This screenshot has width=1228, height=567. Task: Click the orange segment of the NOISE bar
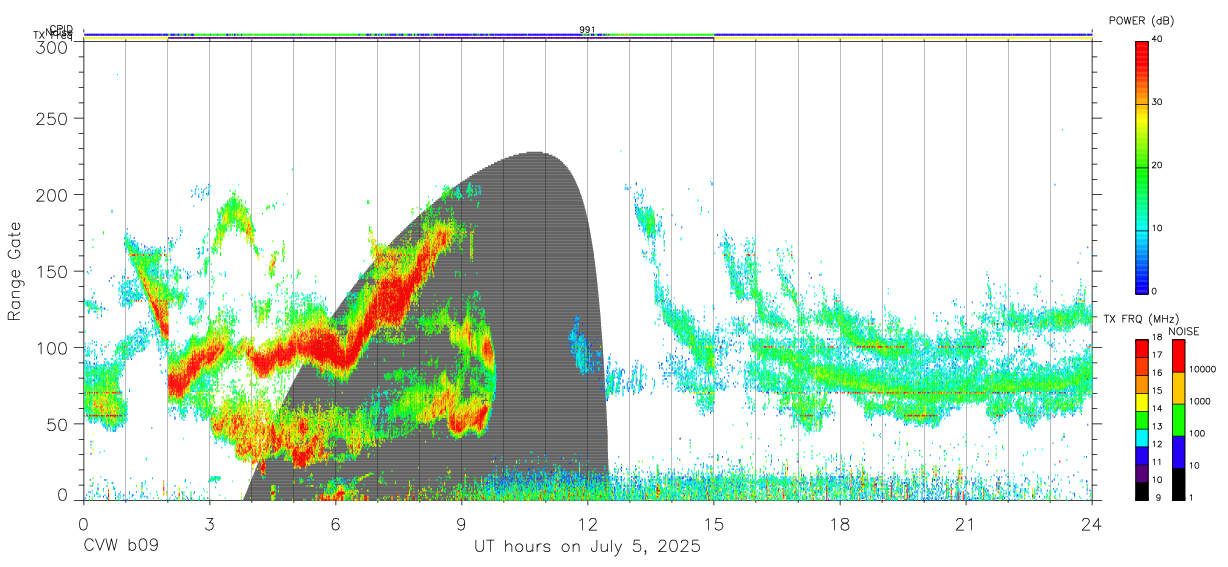click(1178, 388)
